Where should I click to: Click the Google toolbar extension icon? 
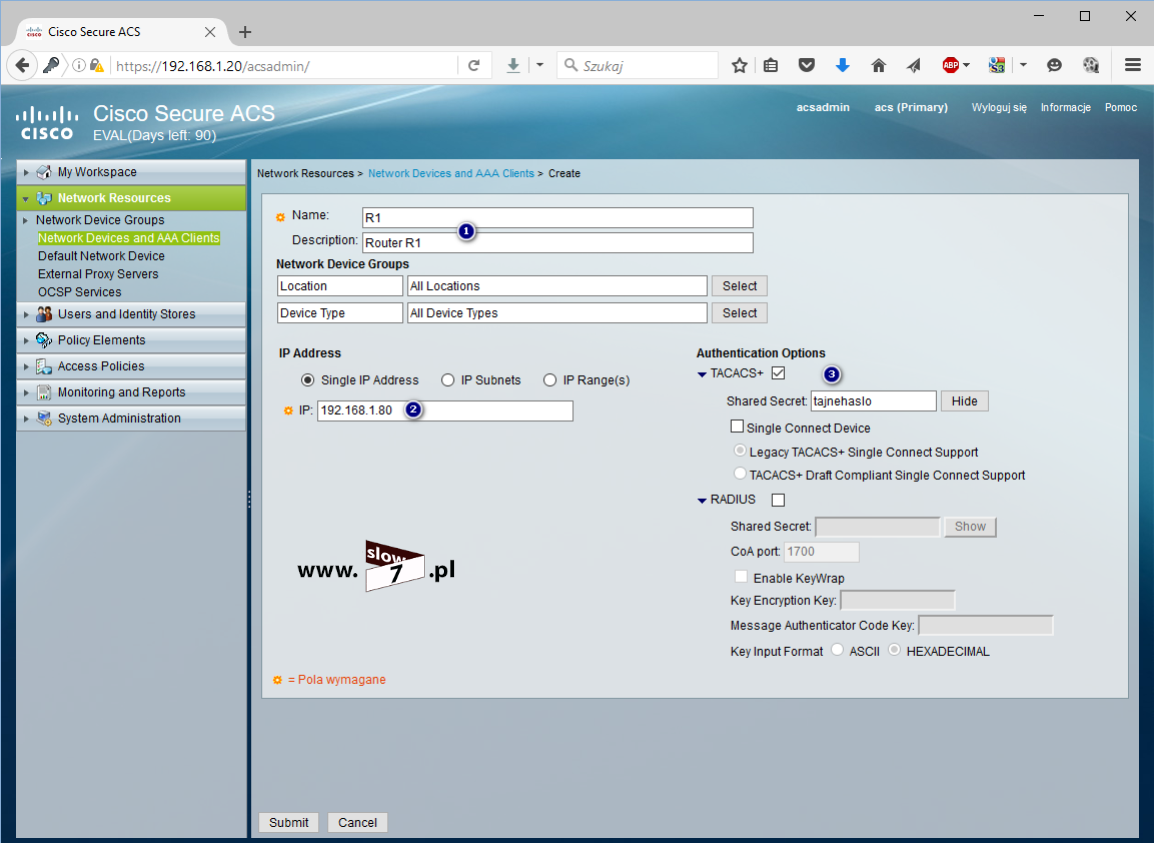(x=997, y=66)
